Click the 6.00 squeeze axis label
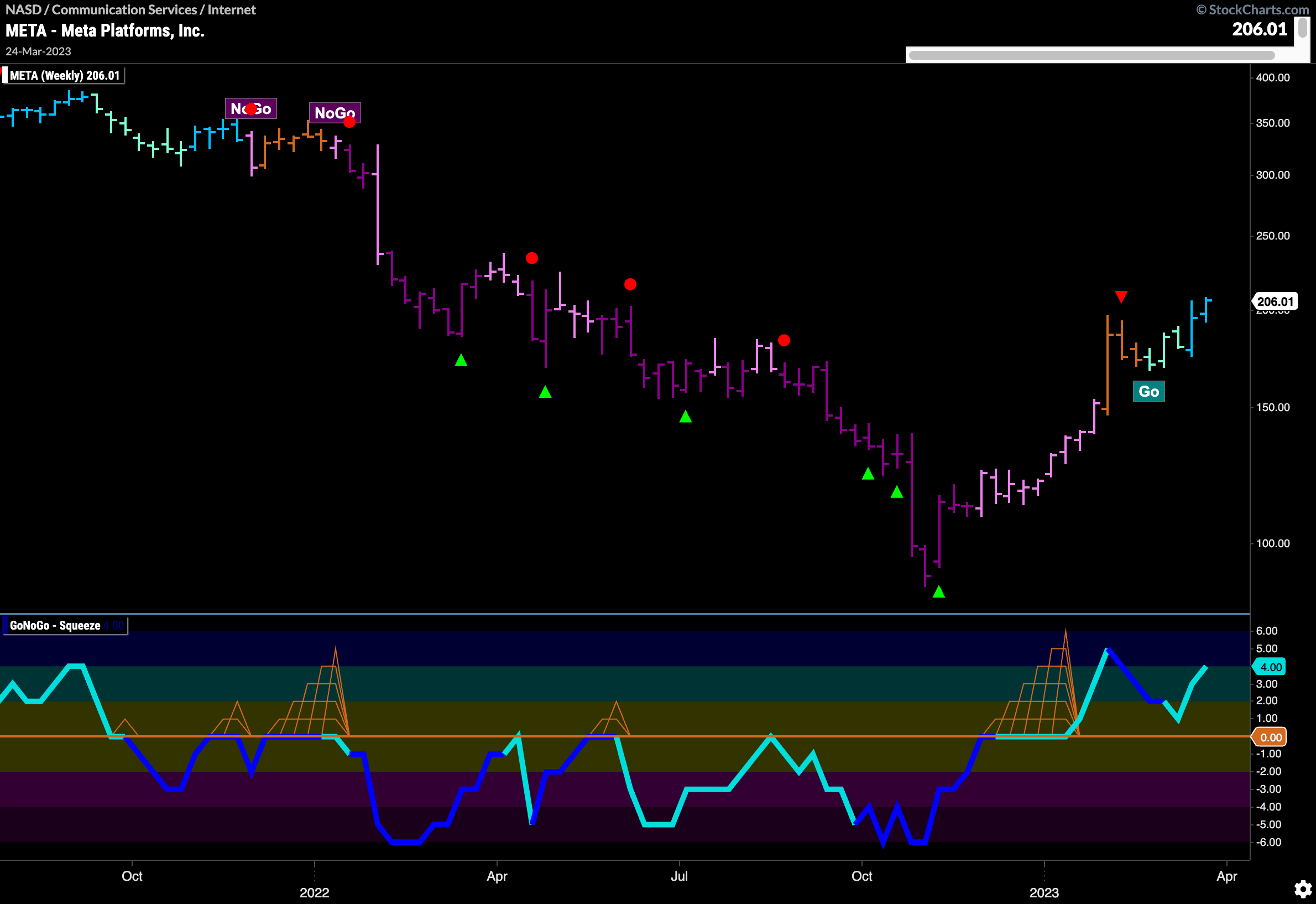The height and width of the screenshot is (904, 1316). pyautogui.click(x=1267, y=631)
